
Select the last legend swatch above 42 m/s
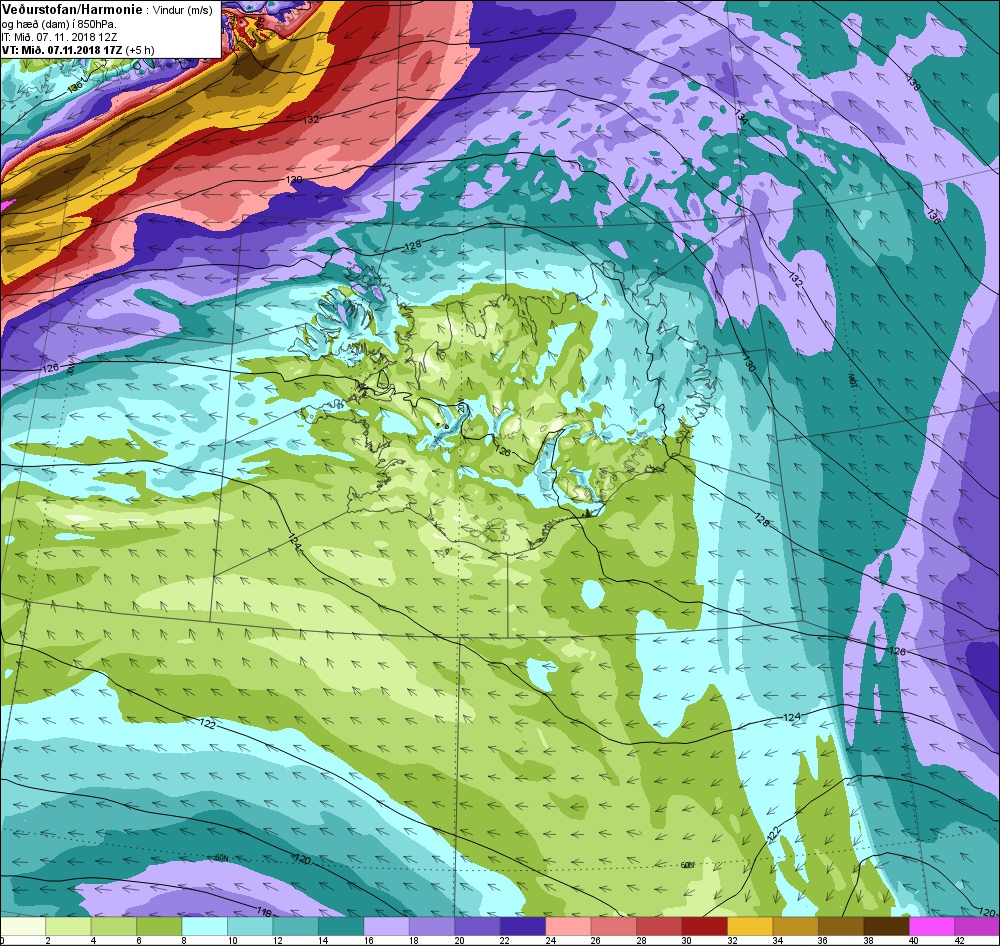pyautogui.click(x=977, y=926)
